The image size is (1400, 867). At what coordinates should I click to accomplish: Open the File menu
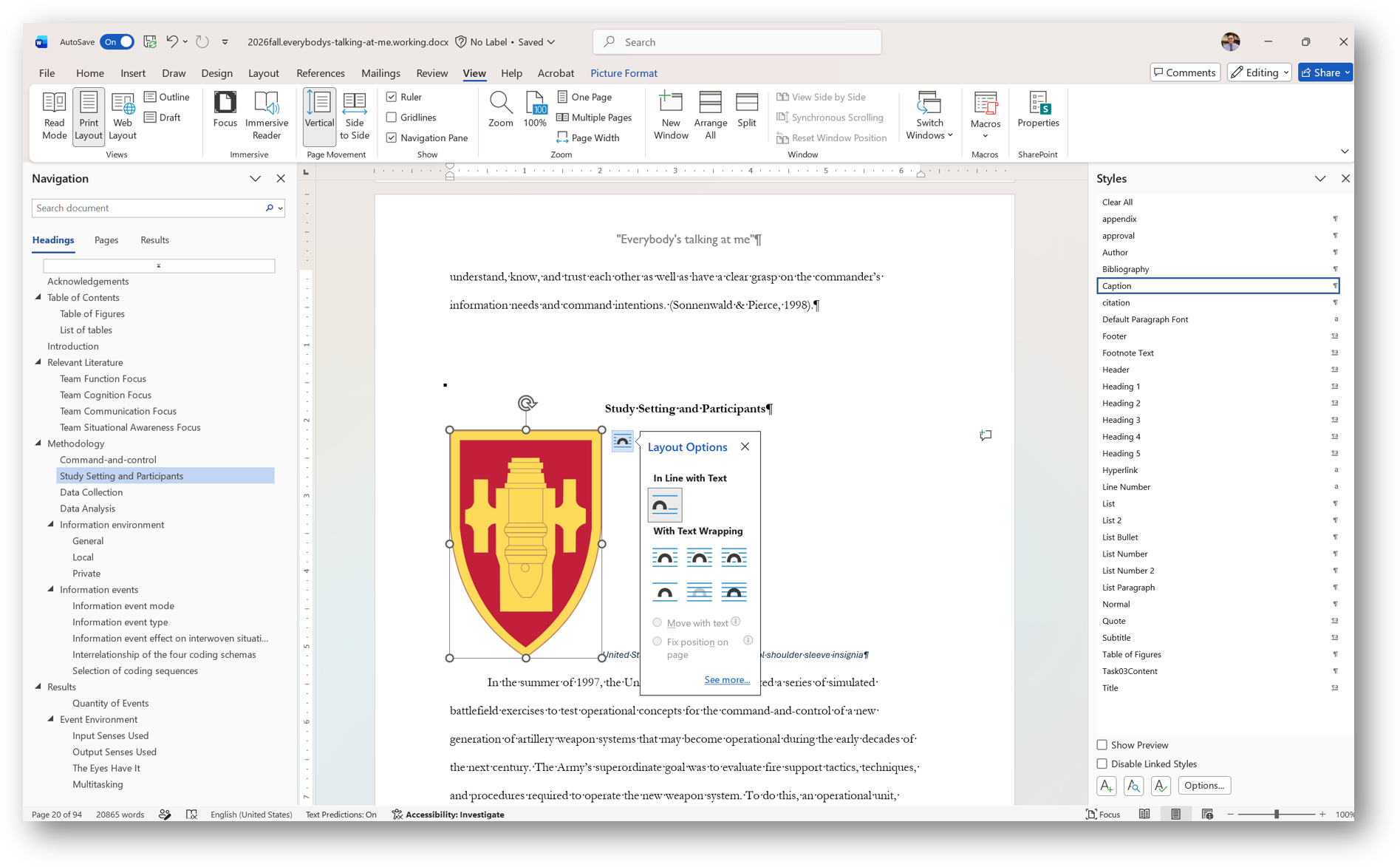click(x=47, y=73)
